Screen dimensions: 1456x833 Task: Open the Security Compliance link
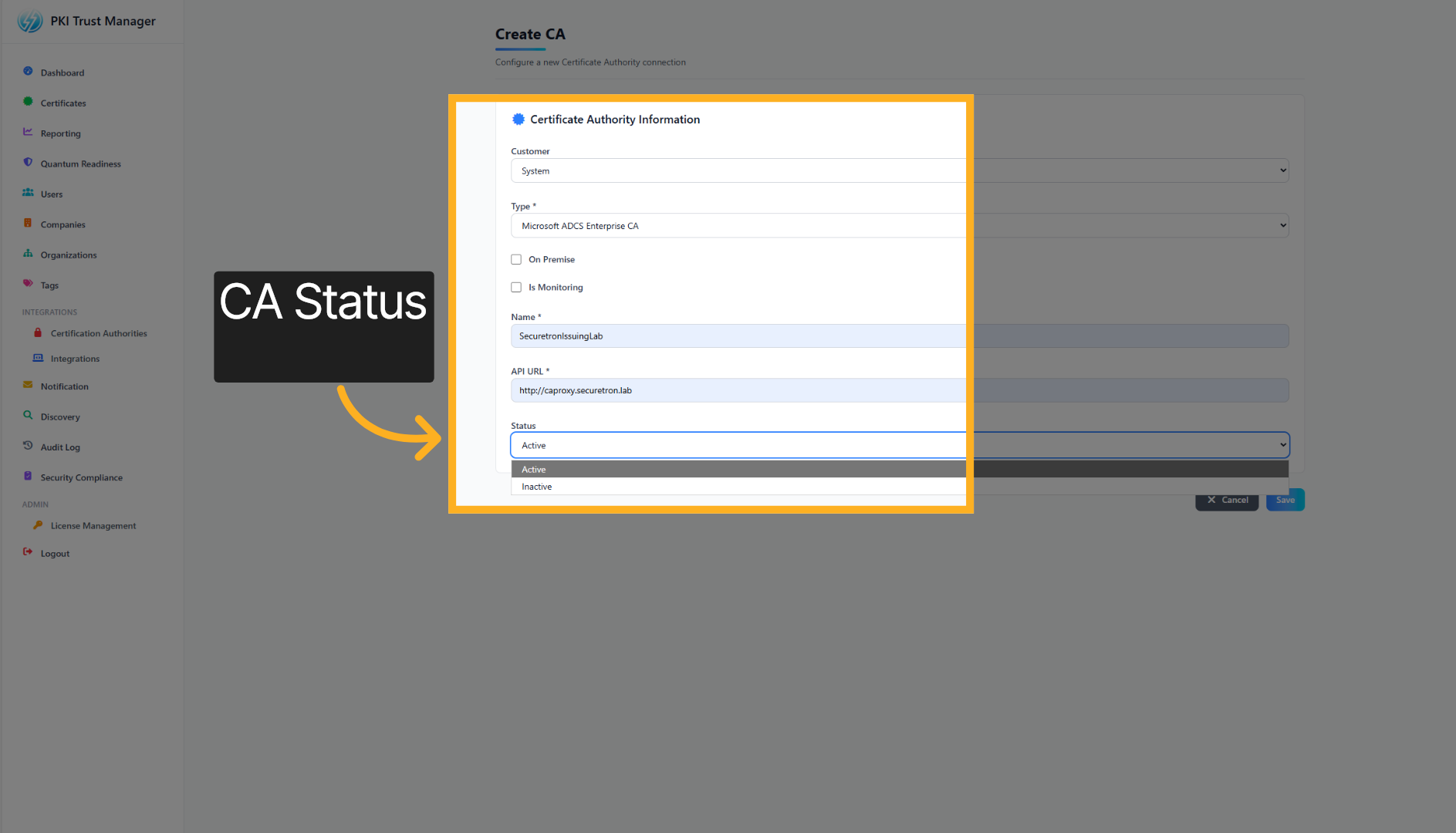pyautogui.click(x=82, y=477)
